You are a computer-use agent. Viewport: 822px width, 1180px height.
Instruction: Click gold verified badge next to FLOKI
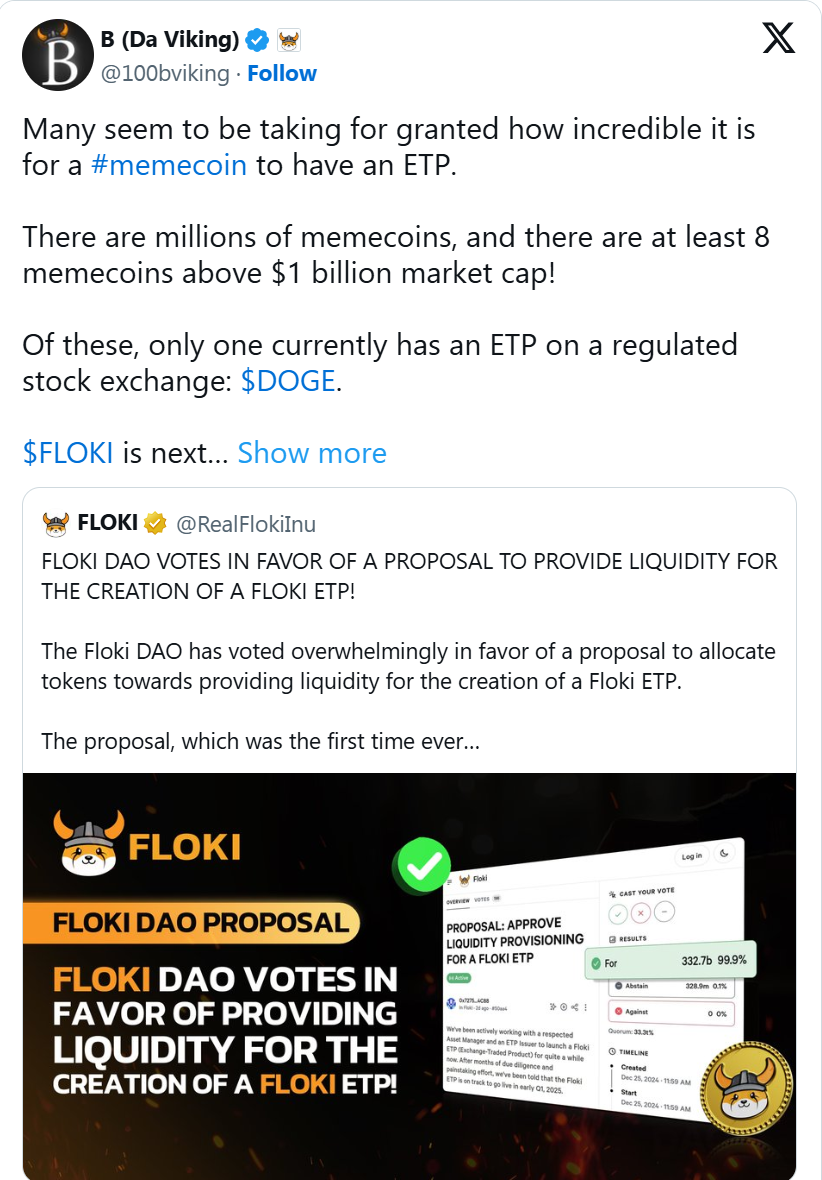click(155, 523)
